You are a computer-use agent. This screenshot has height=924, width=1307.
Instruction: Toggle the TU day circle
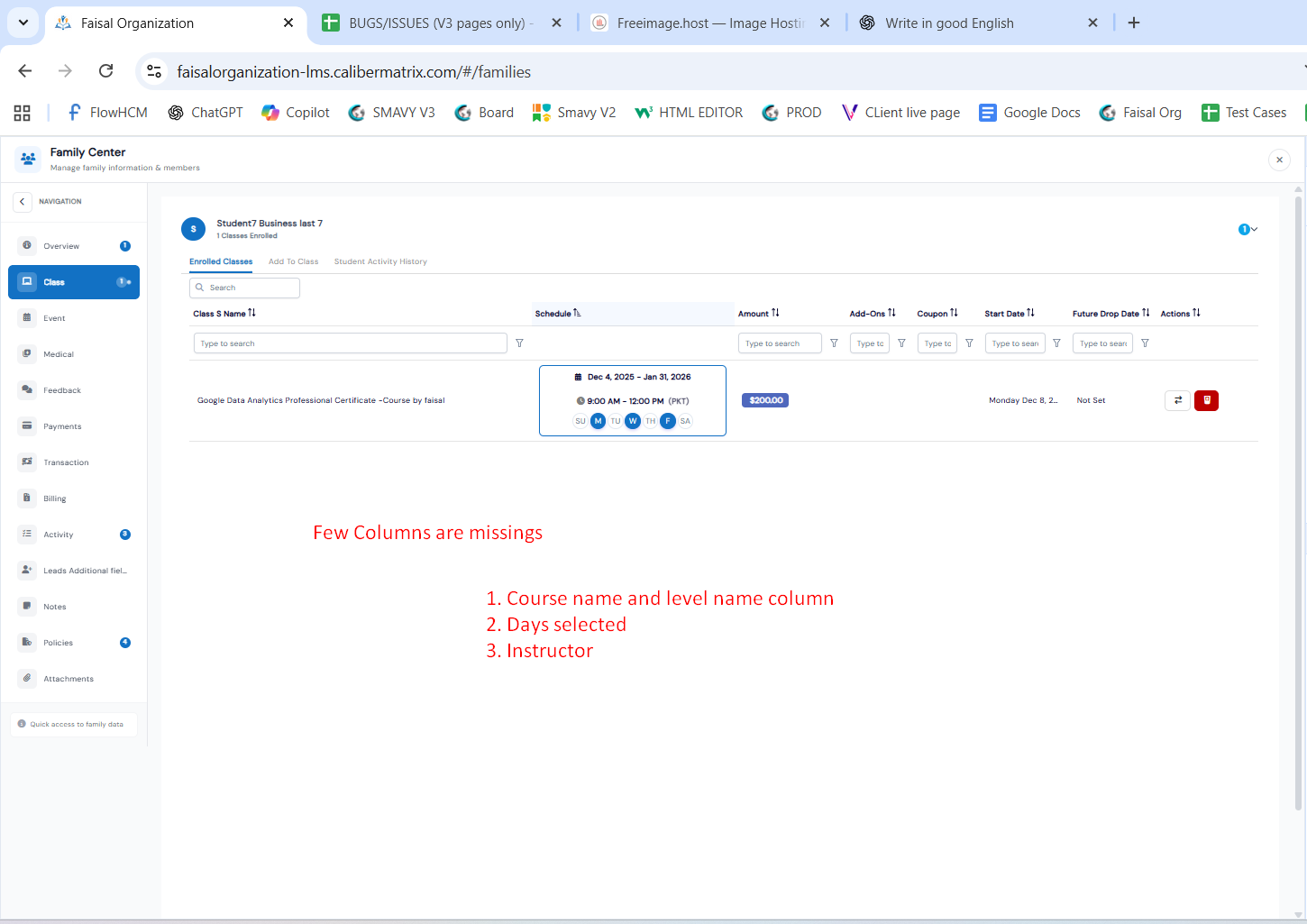[616, 421]
